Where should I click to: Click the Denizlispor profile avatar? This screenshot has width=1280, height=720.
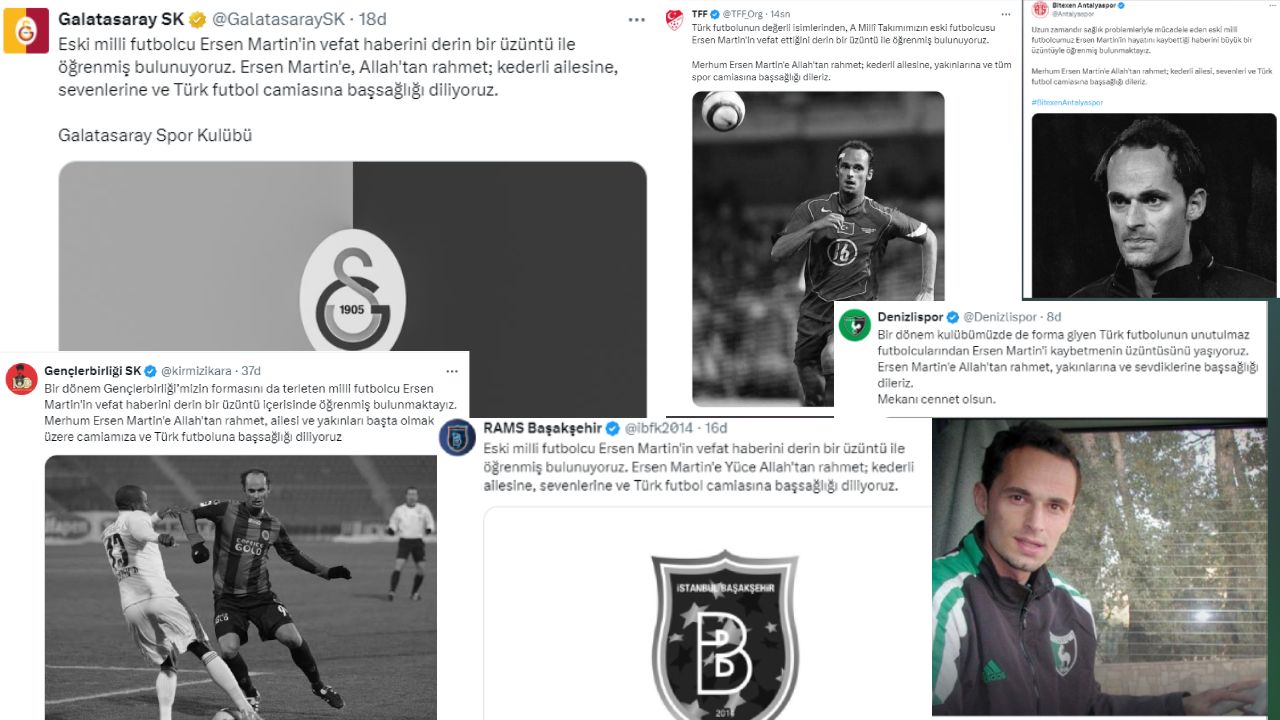(x=854, y=325)
